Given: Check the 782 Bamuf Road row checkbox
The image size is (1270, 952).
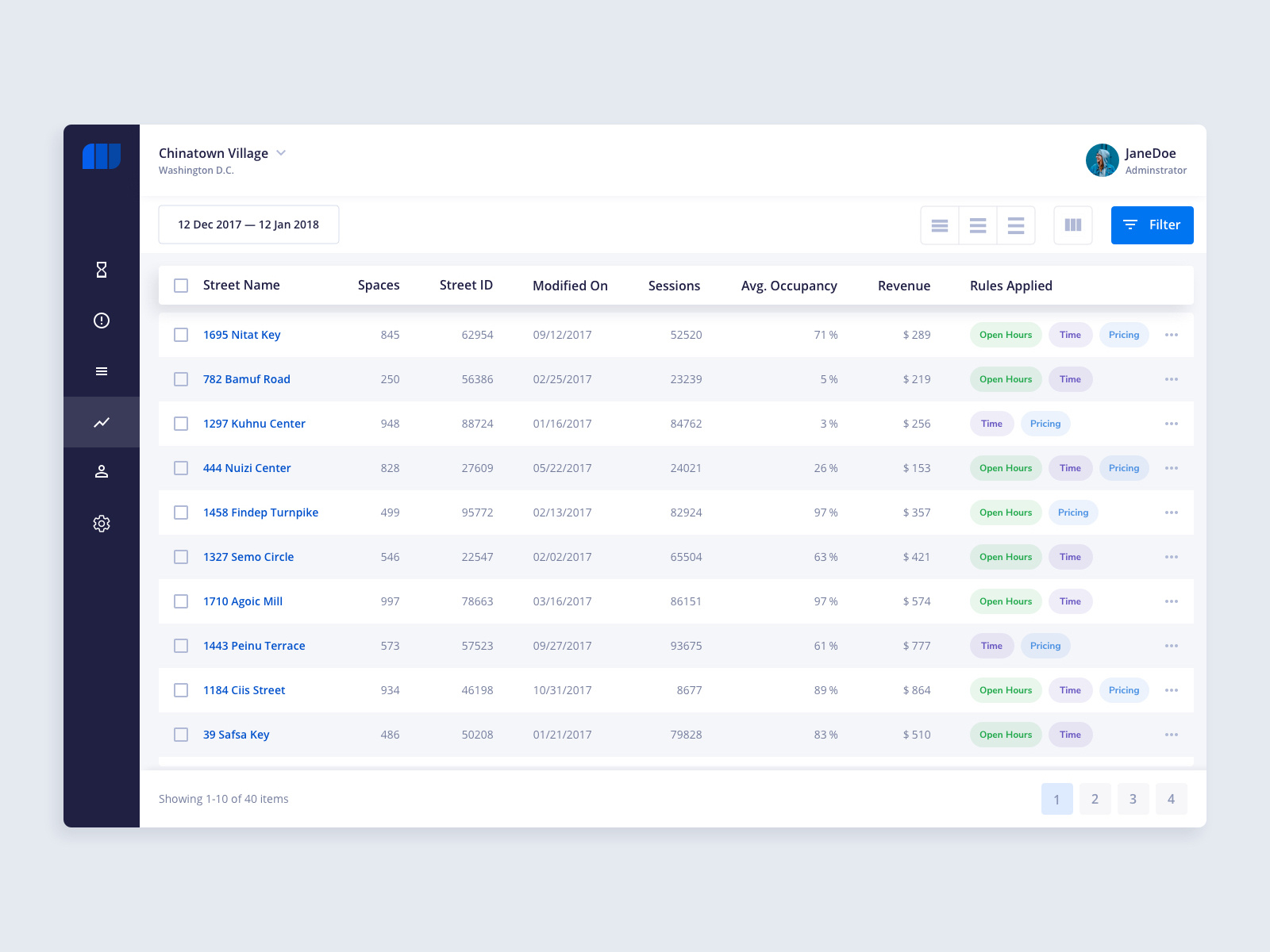Looking at the screenshot, I should pos(181,379).
